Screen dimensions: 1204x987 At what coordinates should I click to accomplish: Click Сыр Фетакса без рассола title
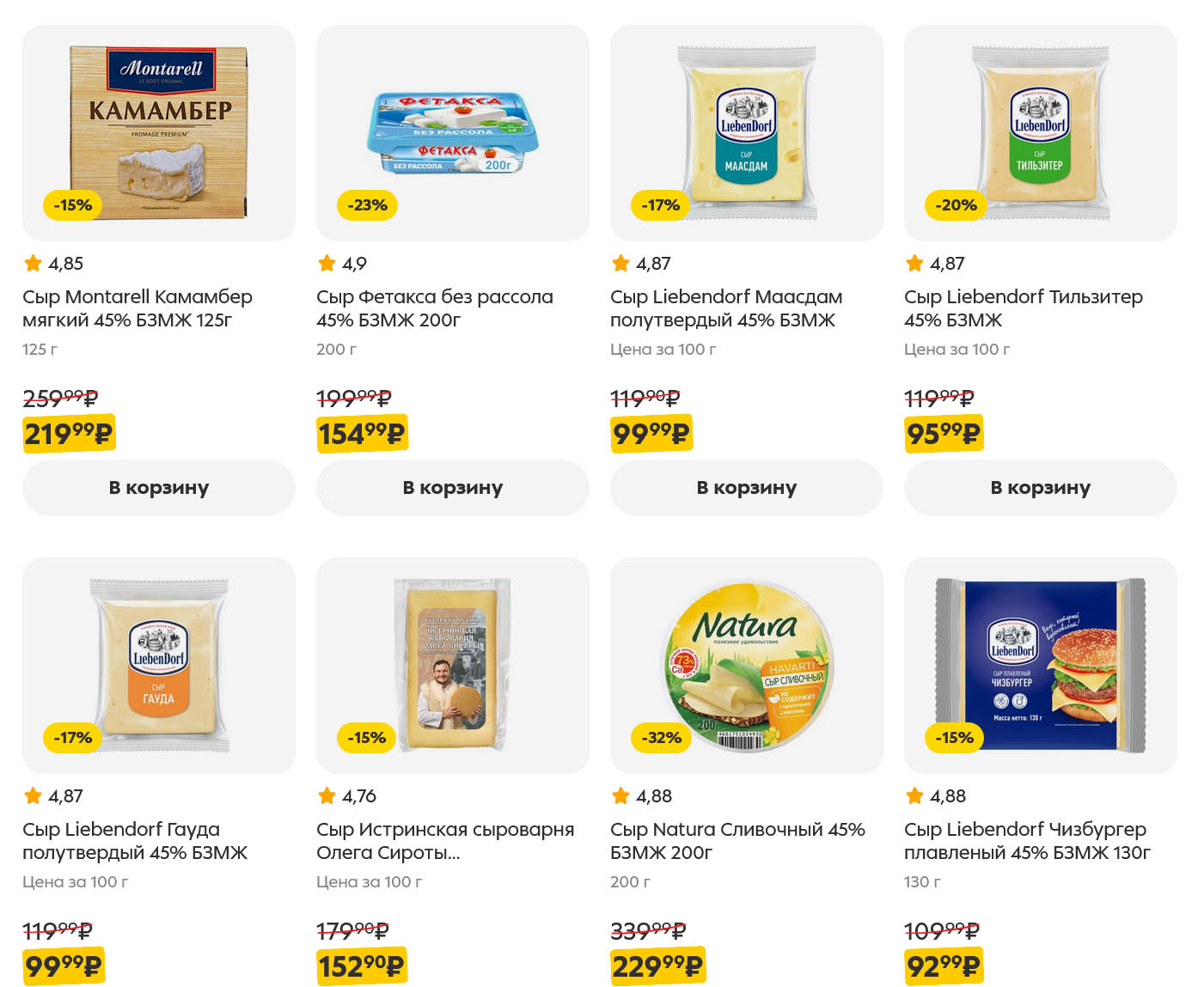[434, 308]
